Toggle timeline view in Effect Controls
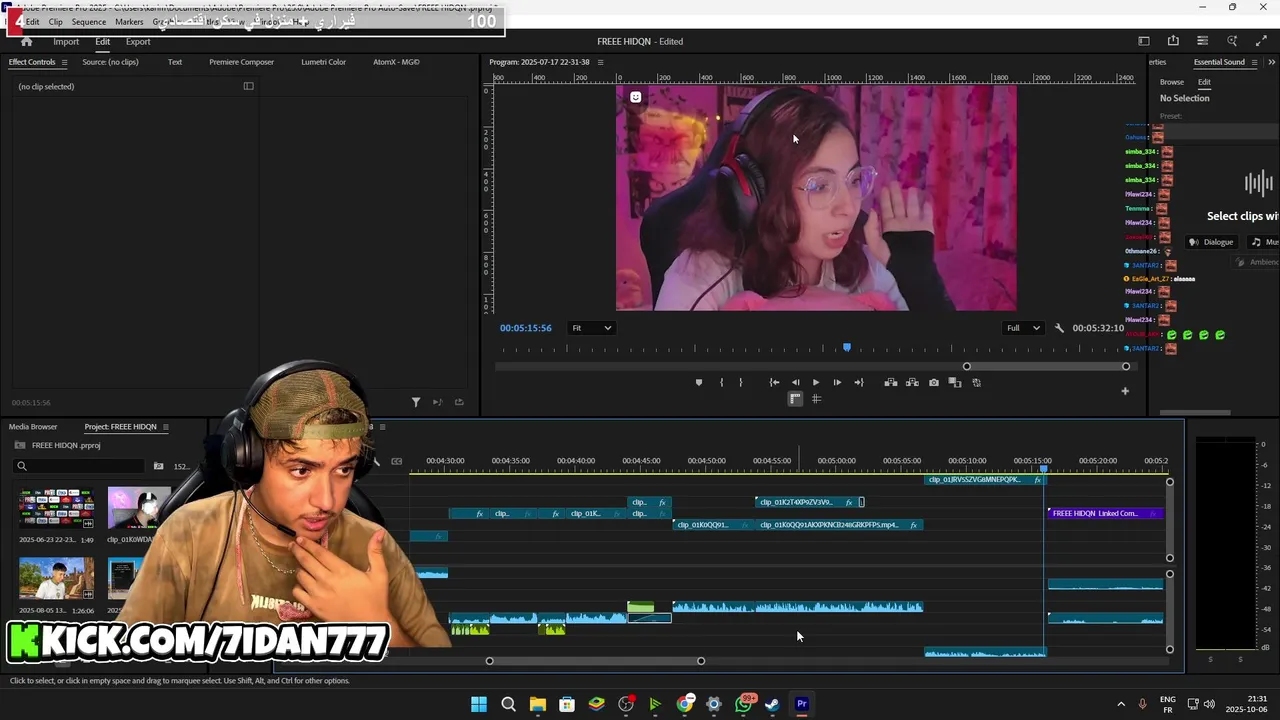Image resolution: width=1280 pixels, height=720 pixels. 248,86
